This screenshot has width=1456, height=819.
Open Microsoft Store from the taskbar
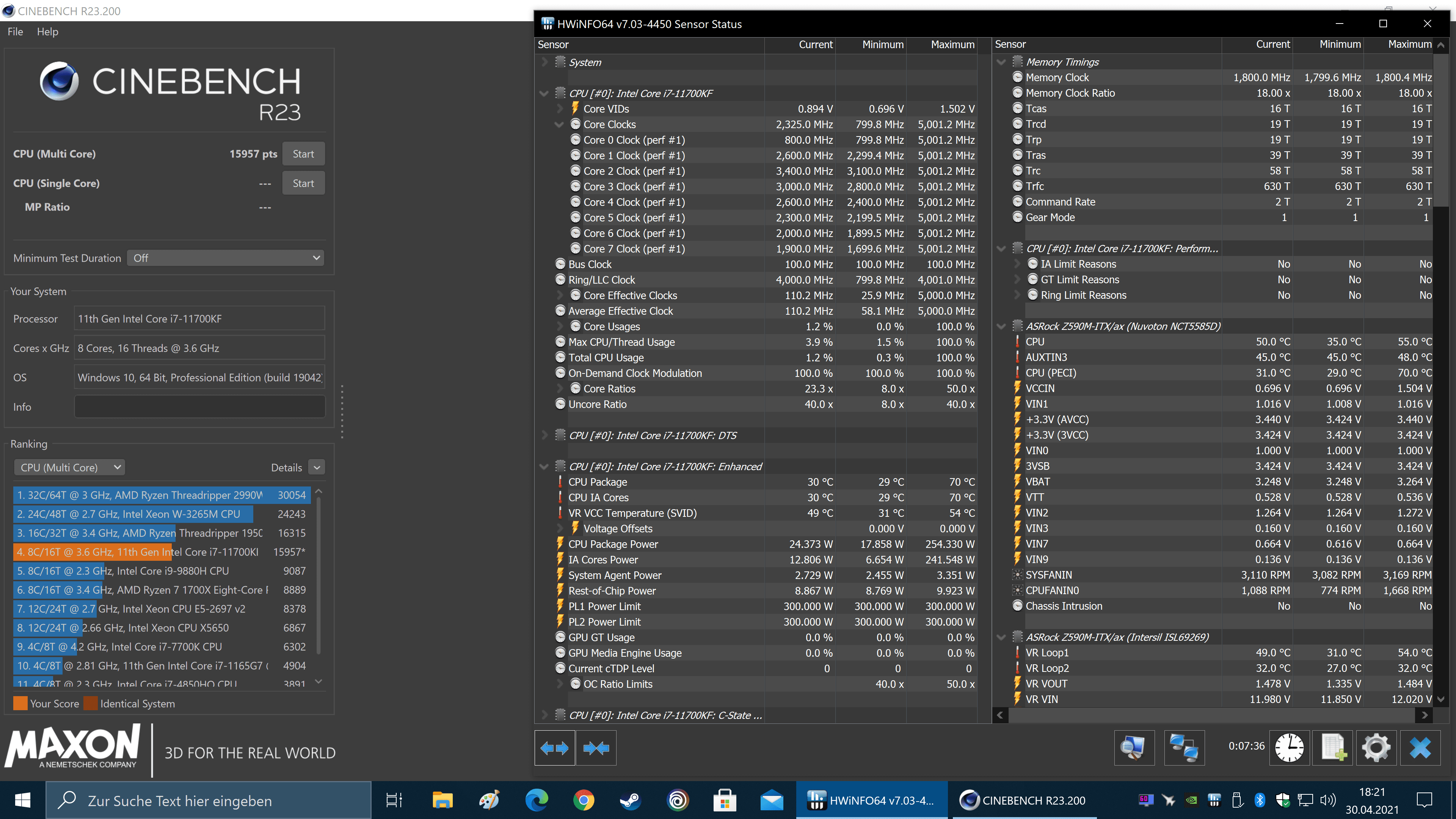pyautogui.click(x=725, y=800)
